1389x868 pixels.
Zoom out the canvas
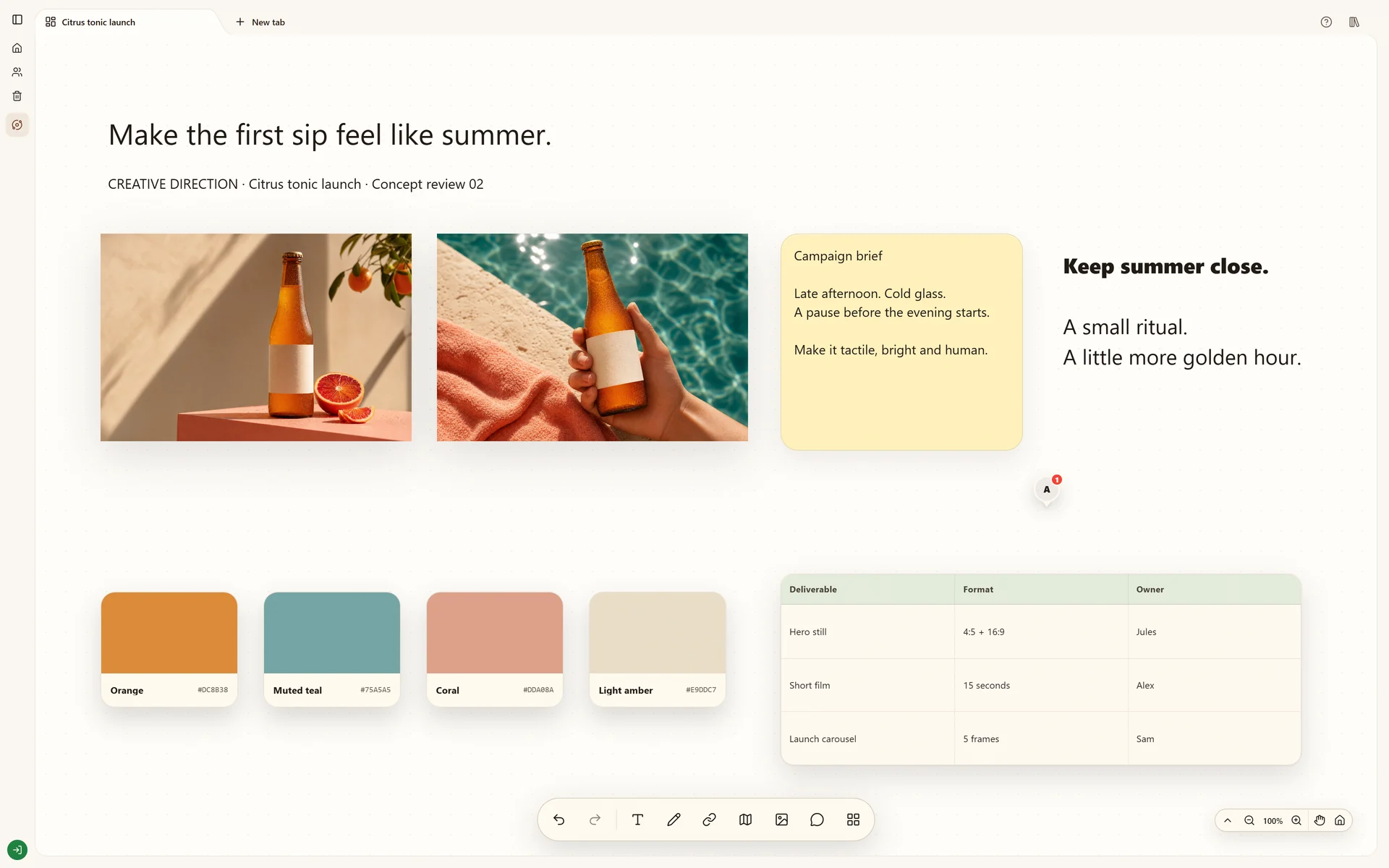pyautogui.click(x=1249, y=820)
